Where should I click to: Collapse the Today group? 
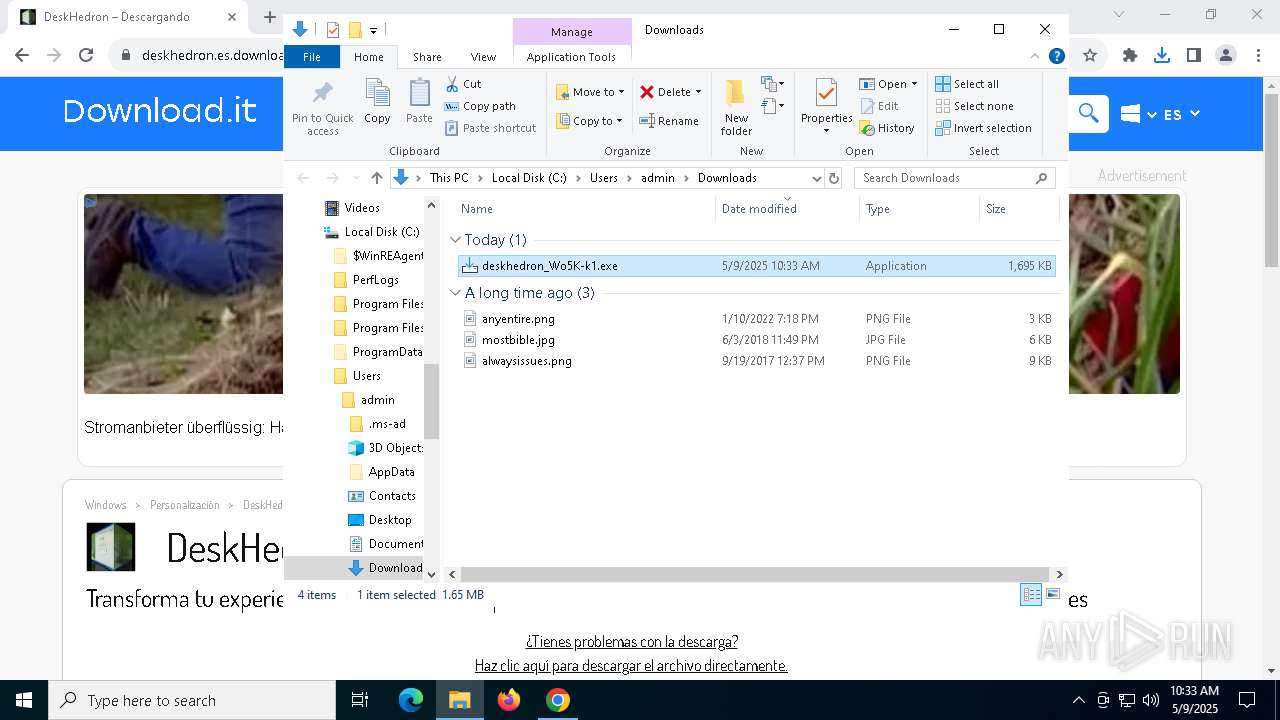pyautogui.click(x=455, y=240)
